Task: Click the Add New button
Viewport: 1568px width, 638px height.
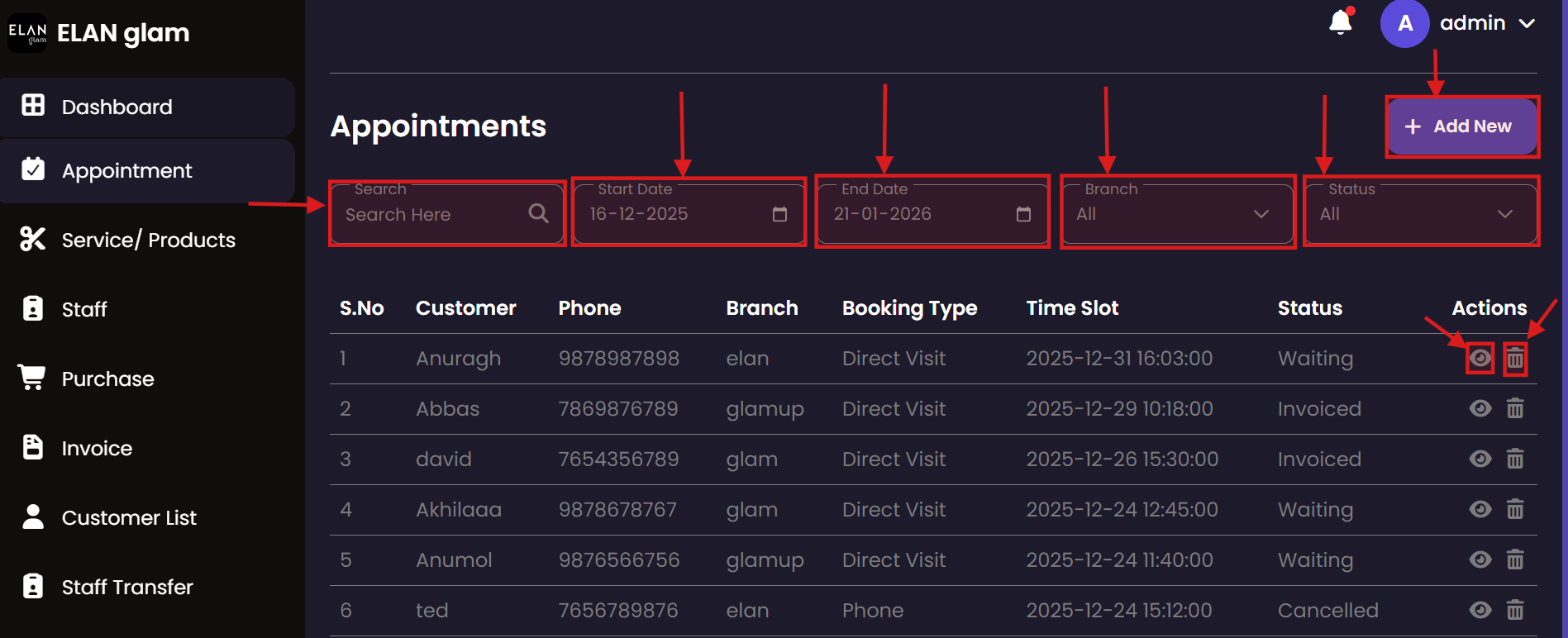Action: (1461, 126)
